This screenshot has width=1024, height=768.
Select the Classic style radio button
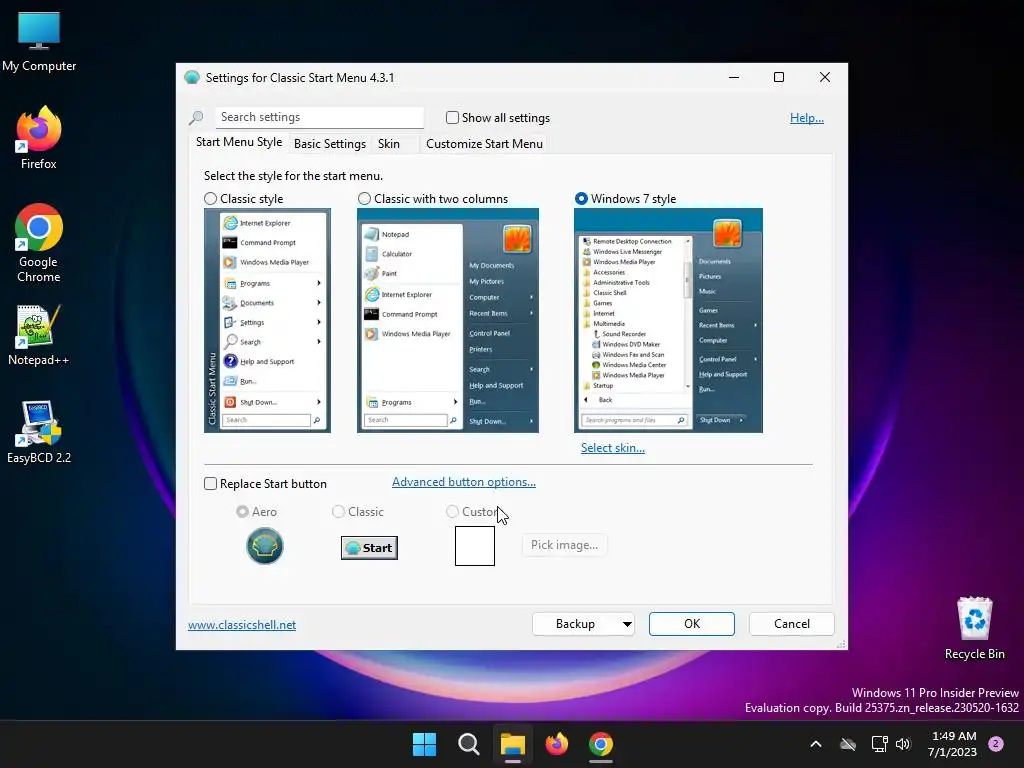coord(210,199)
